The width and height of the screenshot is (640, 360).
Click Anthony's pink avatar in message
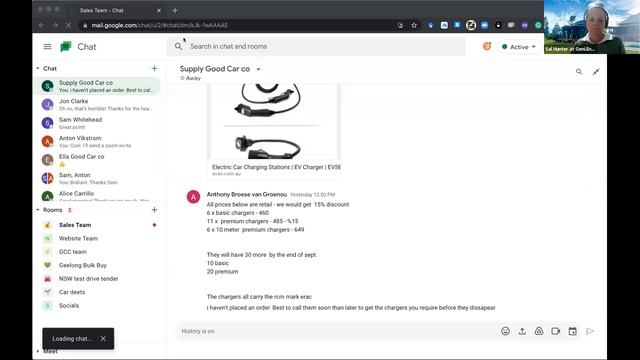point(193,197)
